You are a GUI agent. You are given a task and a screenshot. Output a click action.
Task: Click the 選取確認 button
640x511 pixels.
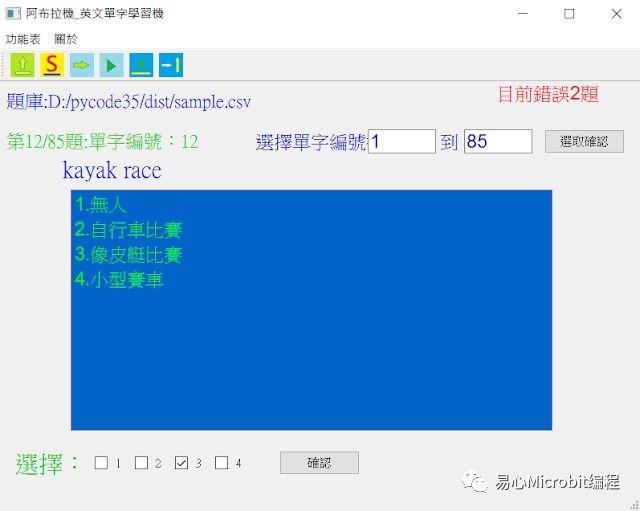[584, 142]
